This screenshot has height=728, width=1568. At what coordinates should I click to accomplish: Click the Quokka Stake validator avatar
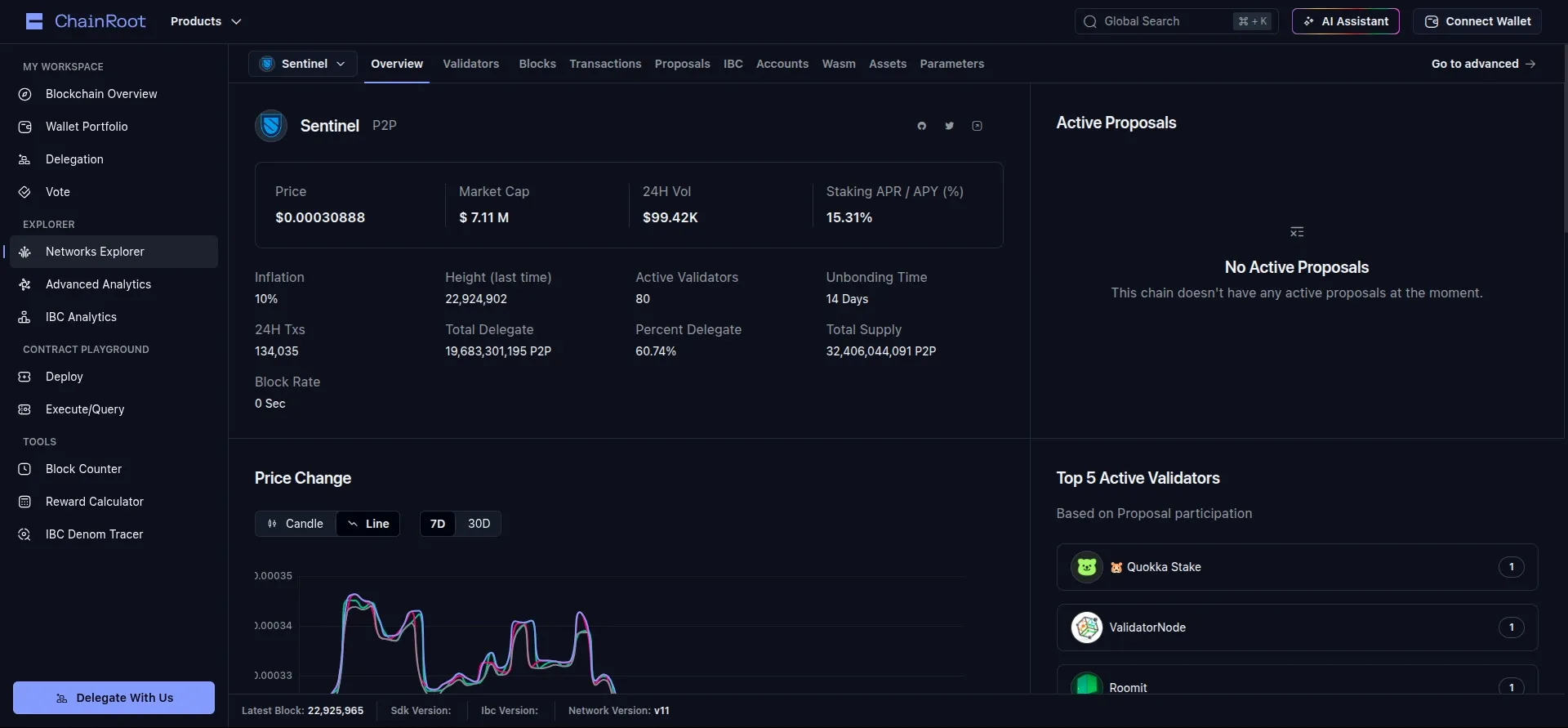coord(1086,567)
